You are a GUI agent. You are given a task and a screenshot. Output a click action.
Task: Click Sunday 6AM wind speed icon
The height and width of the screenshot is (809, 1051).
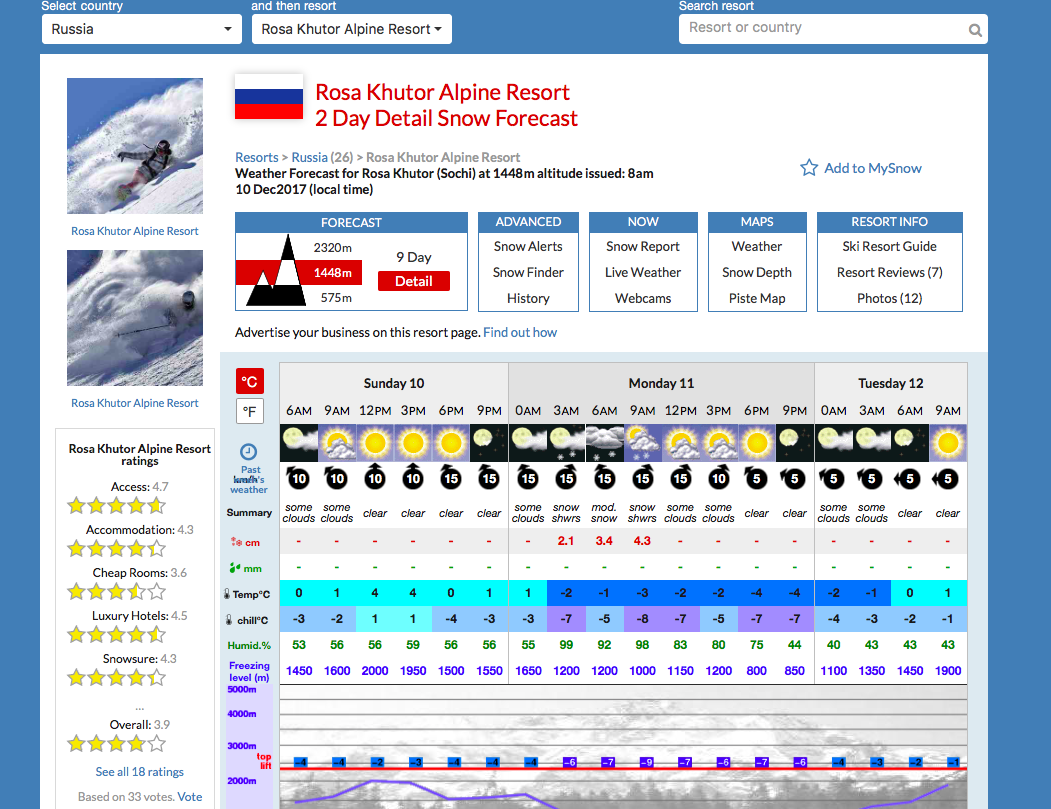[299, 477]
